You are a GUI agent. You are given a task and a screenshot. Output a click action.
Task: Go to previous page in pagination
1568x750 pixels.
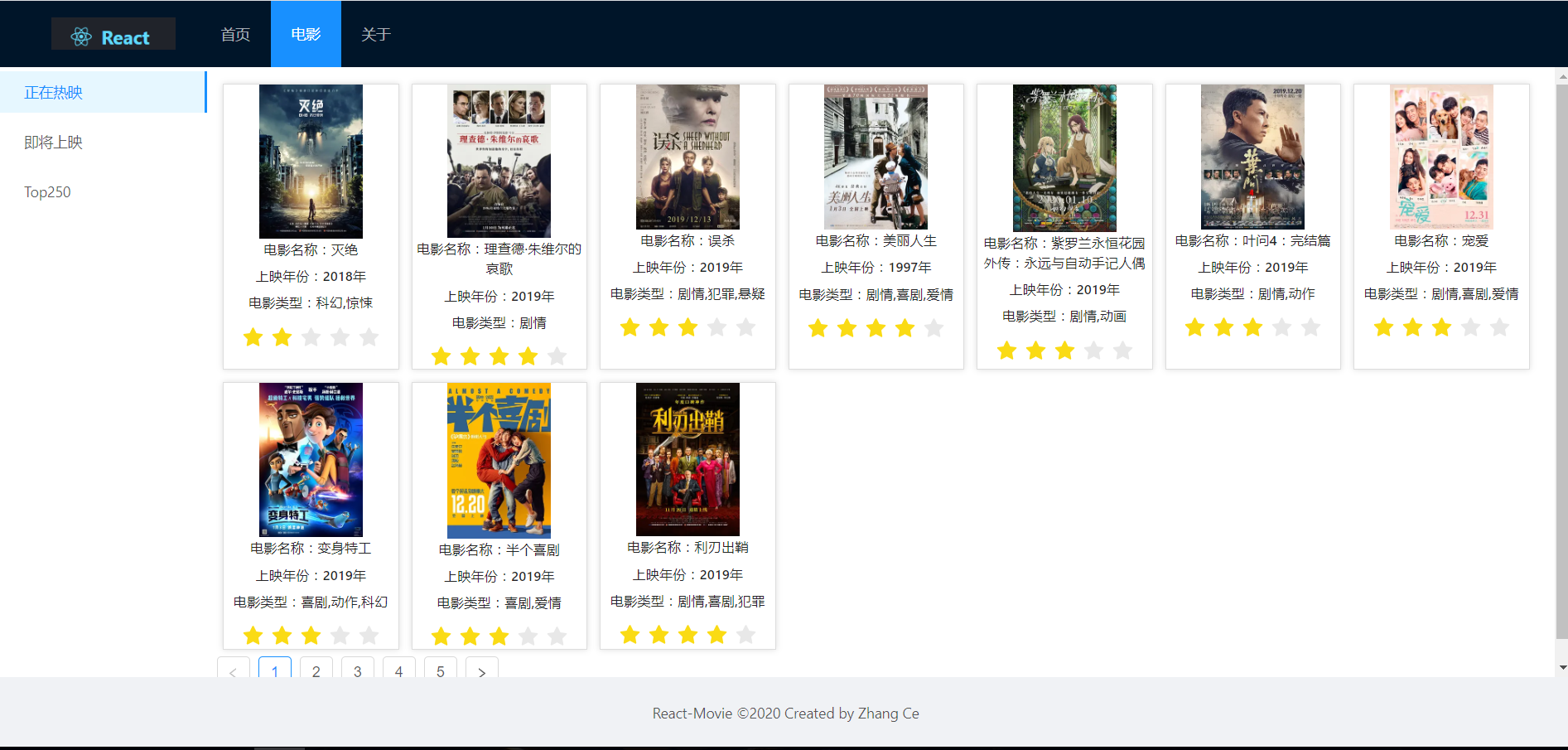(234, 669)
